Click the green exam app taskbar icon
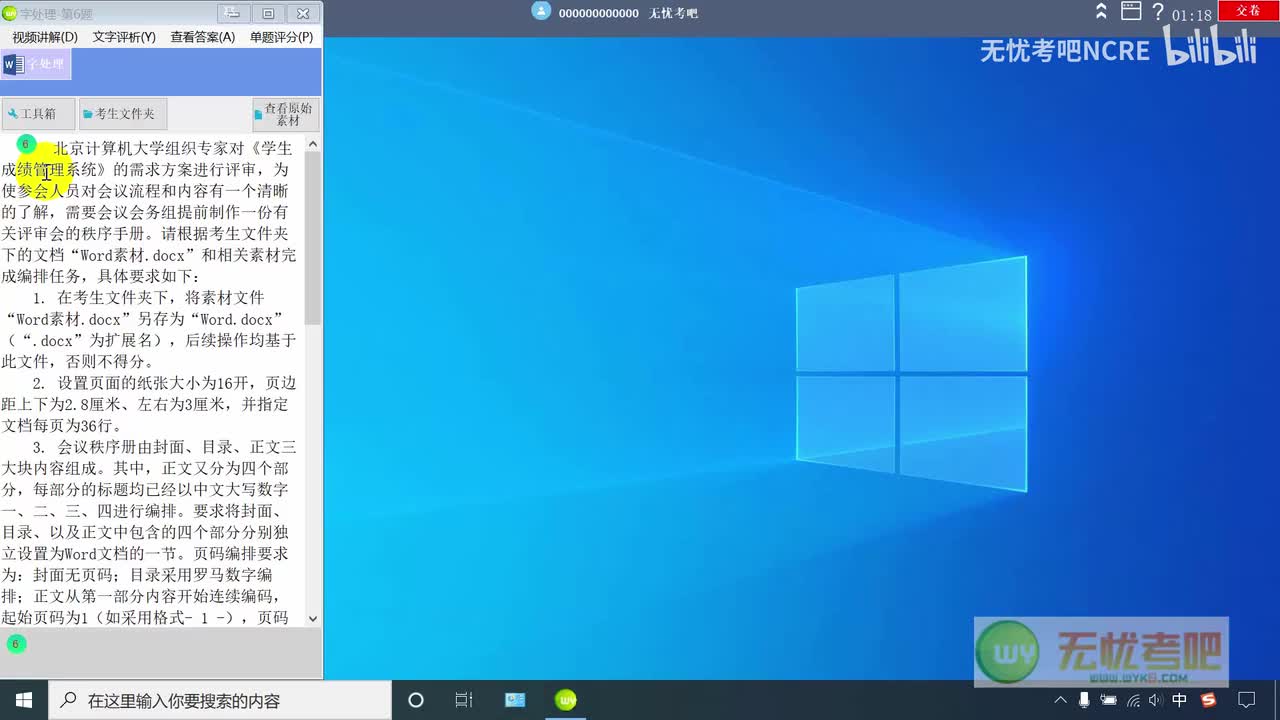The height and width of the screenshot is (720, 1280). coord(566,700)
